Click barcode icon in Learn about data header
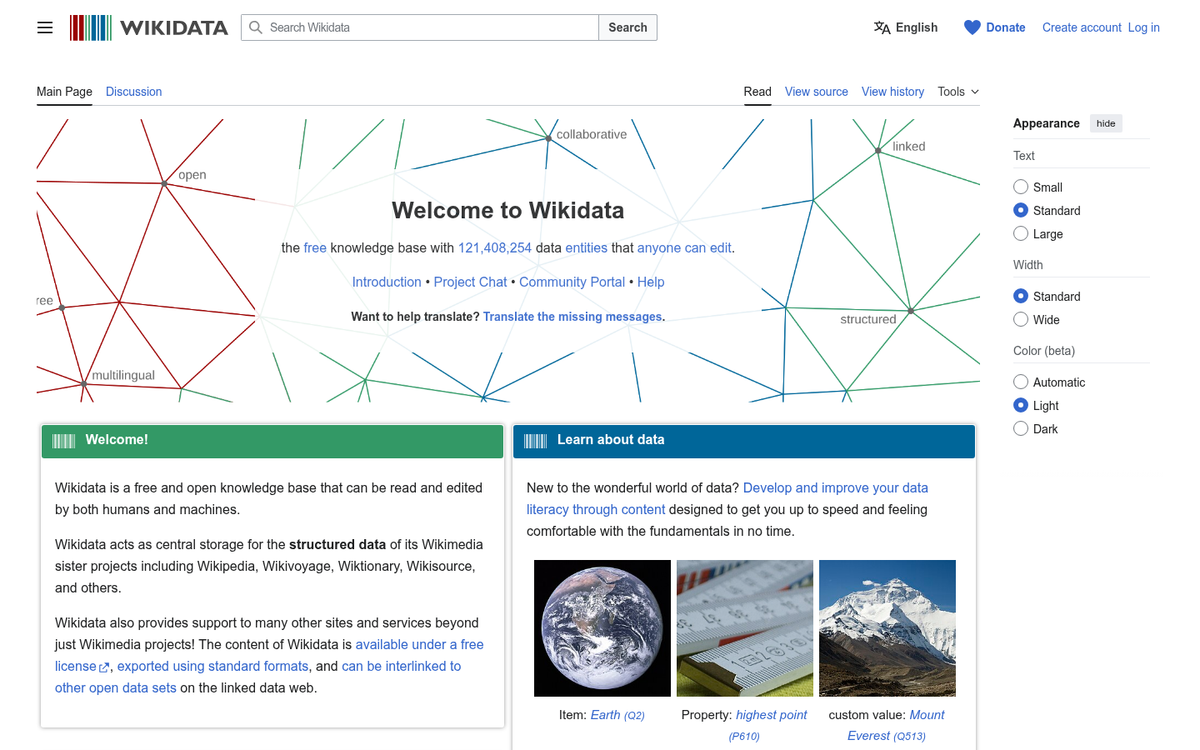Screen dimensions: 1200x750 (x=536, y=441)
